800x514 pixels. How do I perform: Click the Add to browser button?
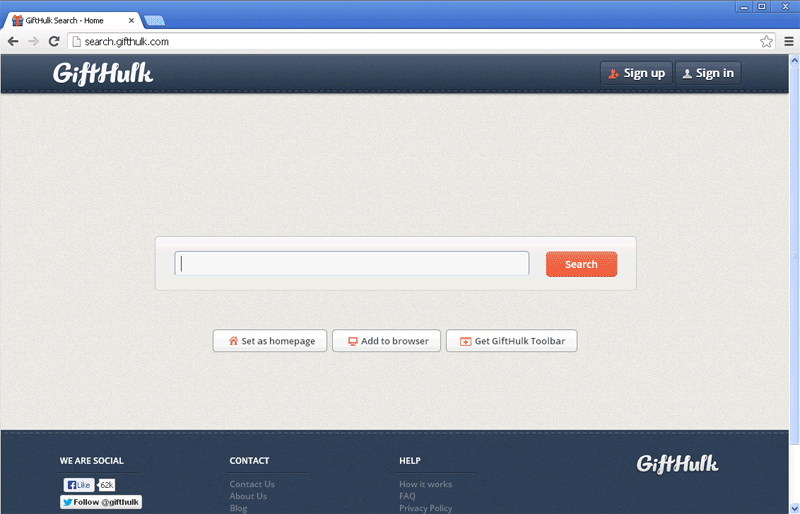point(386,341)
